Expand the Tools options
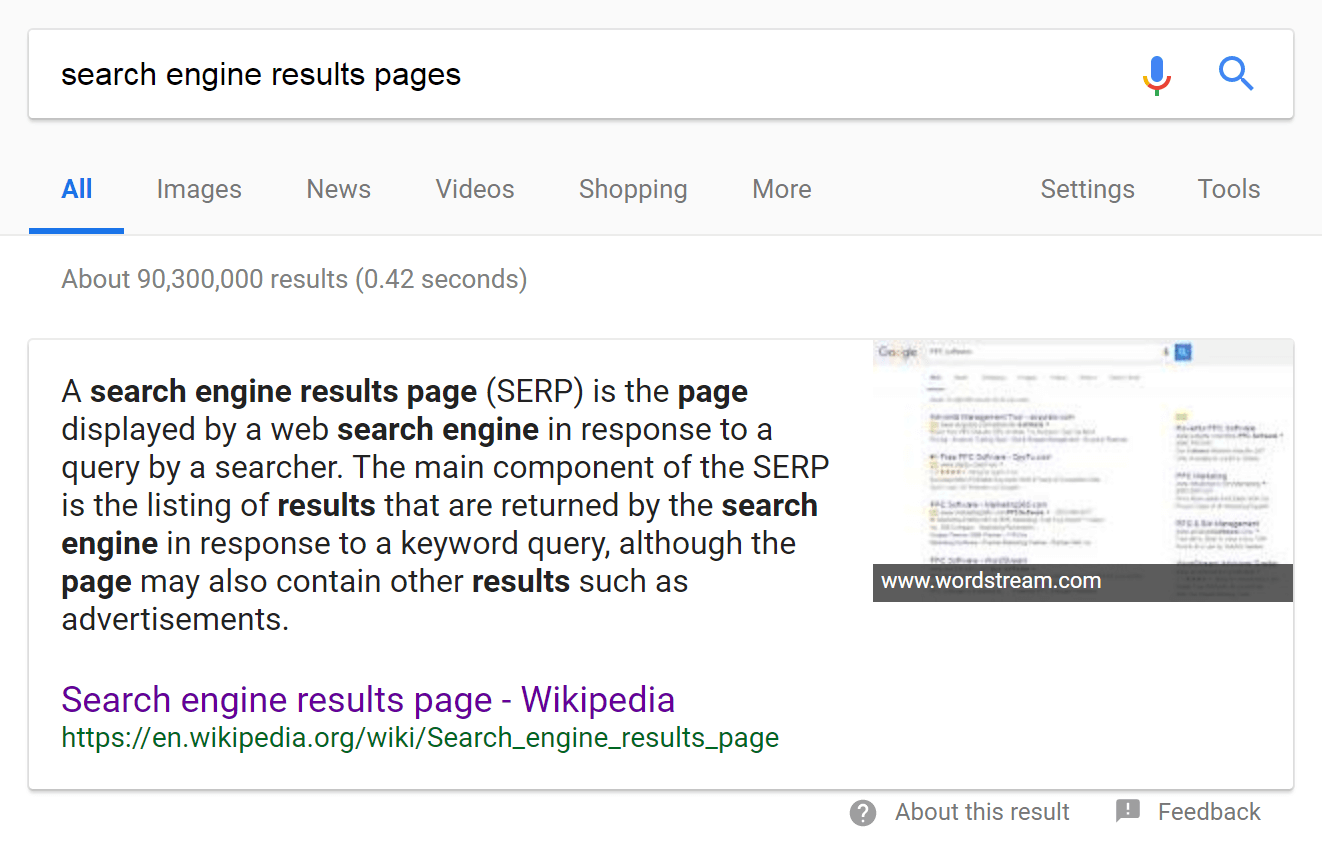 (x=1229, y=190)
